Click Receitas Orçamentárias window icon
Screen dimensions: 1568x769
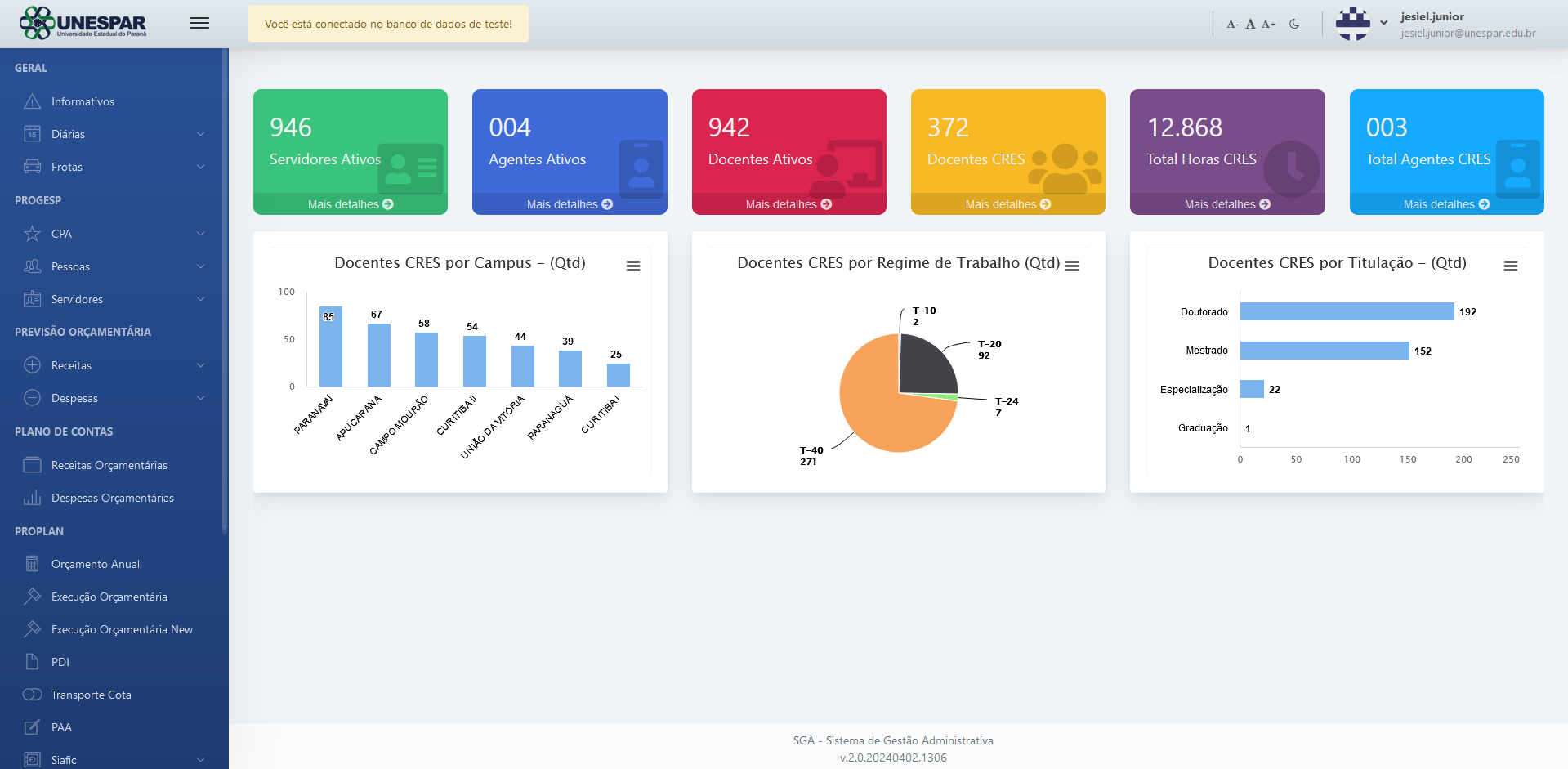[32, 465]
